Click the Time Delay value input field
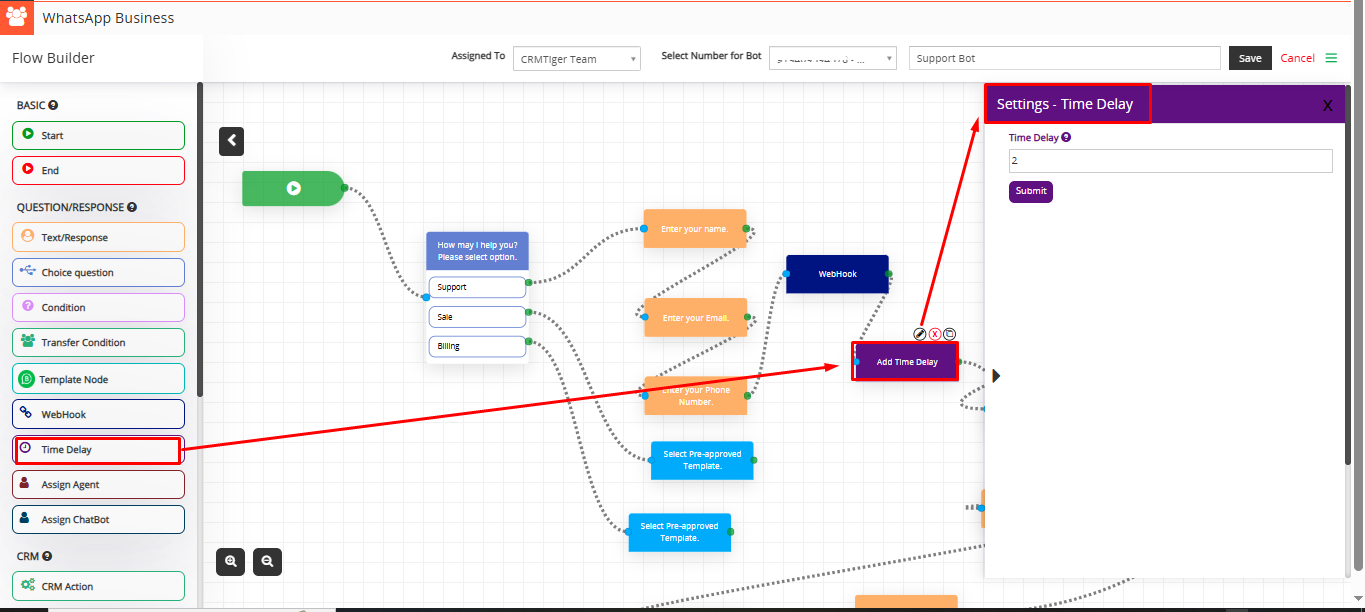1365x612 pixels. coord(1170,161)
